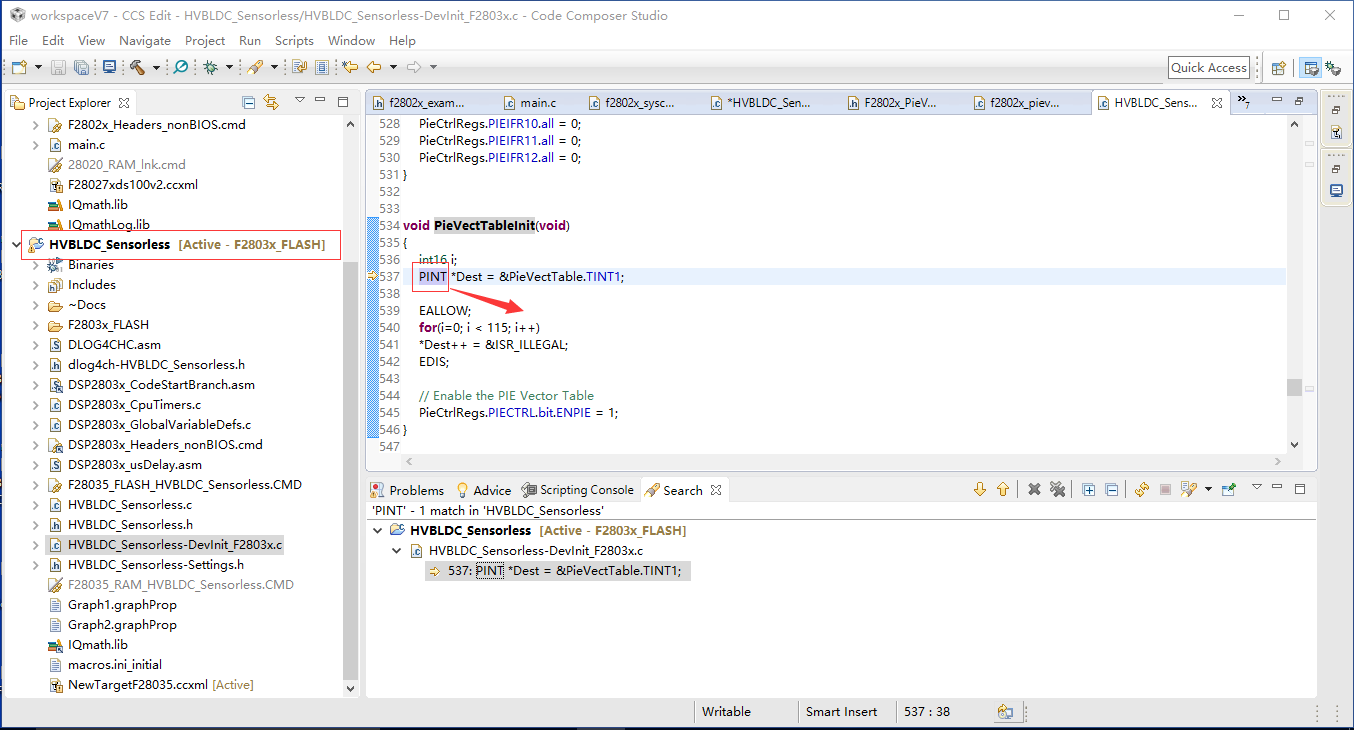Switch to the CCS Debug perspective icon

(1333, 68)
